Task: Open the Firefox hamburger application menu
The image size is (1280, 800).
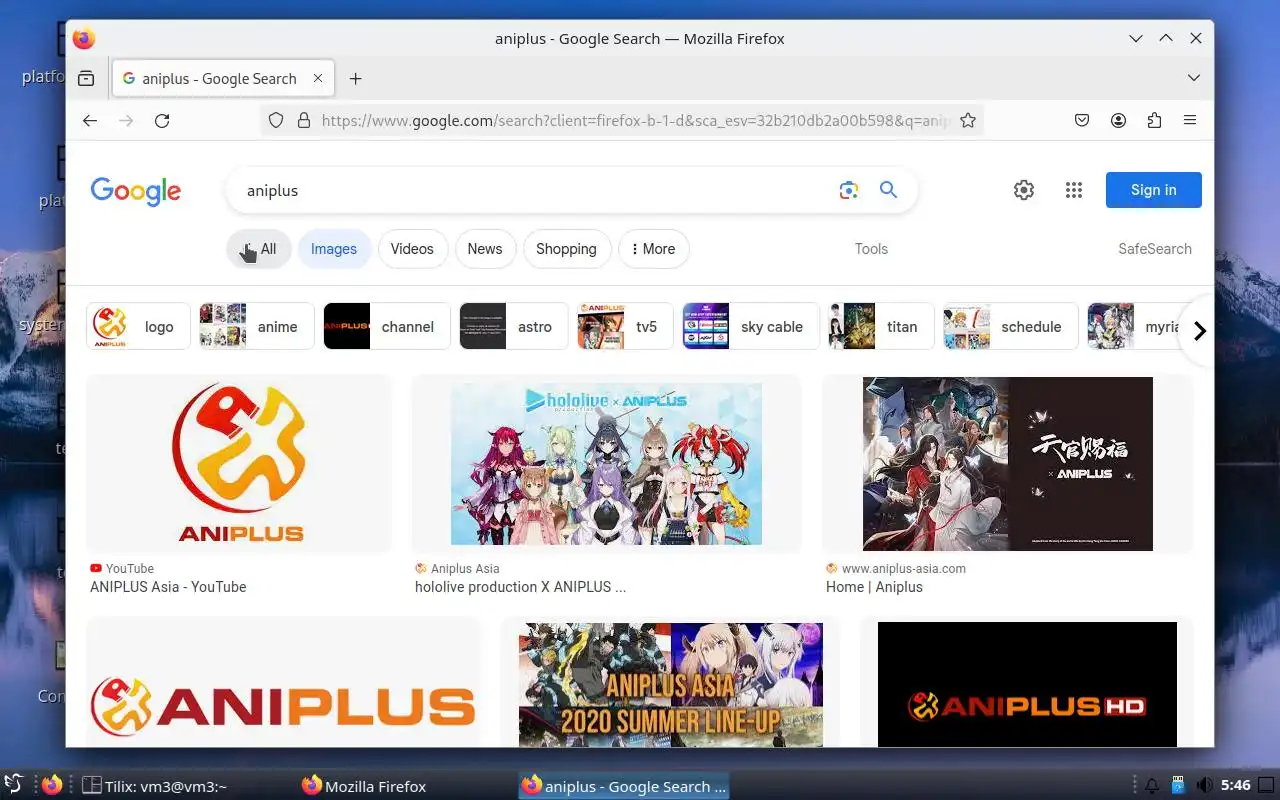Action: (x=1190, y=121)
